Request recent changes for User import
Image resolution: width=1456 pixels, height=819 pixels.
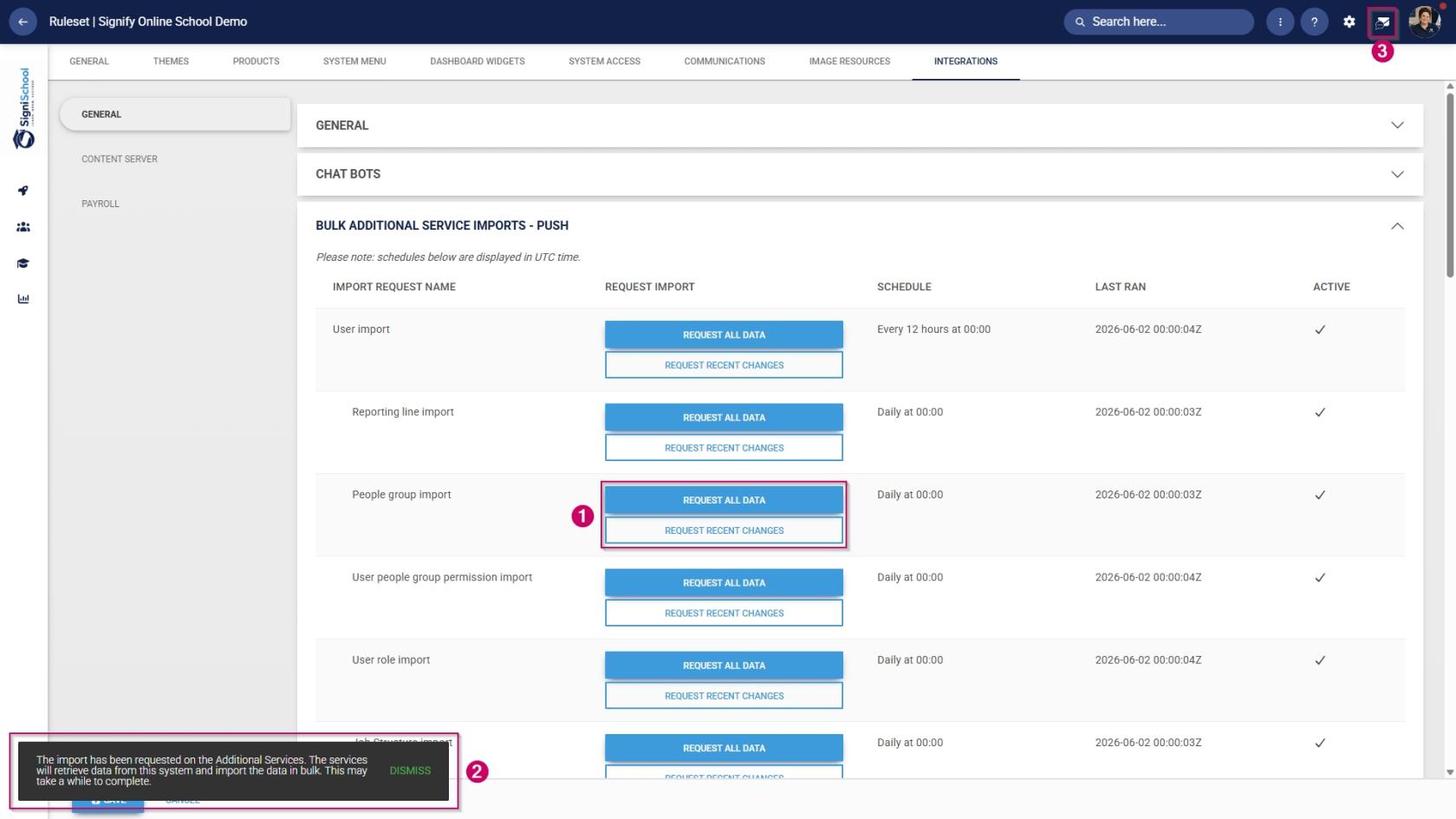(x=724, y=365)
